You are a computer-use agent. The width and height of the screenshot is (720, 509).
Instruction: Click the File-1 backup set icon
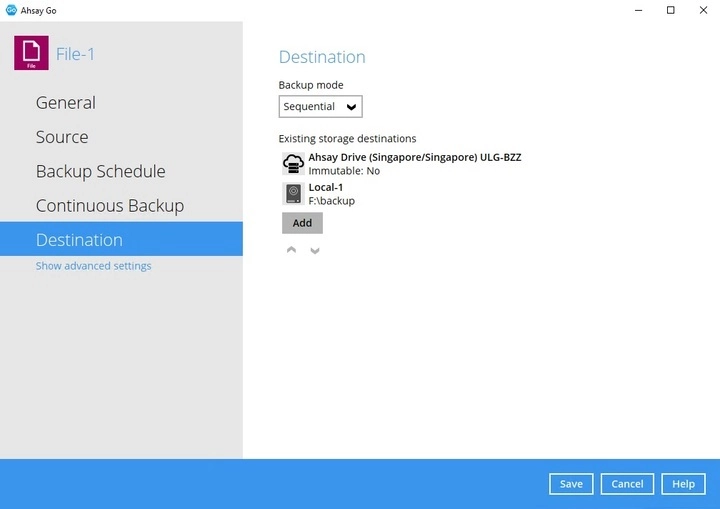(x=31, y=53)
